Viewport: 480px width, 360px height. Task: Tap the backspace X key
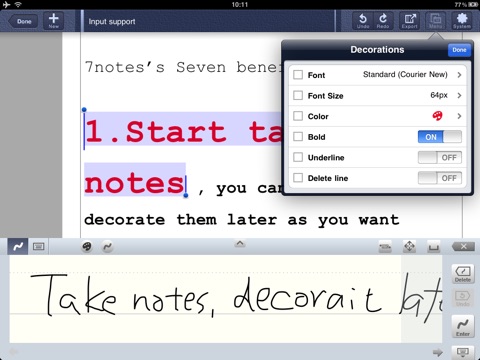coord(463,247)
